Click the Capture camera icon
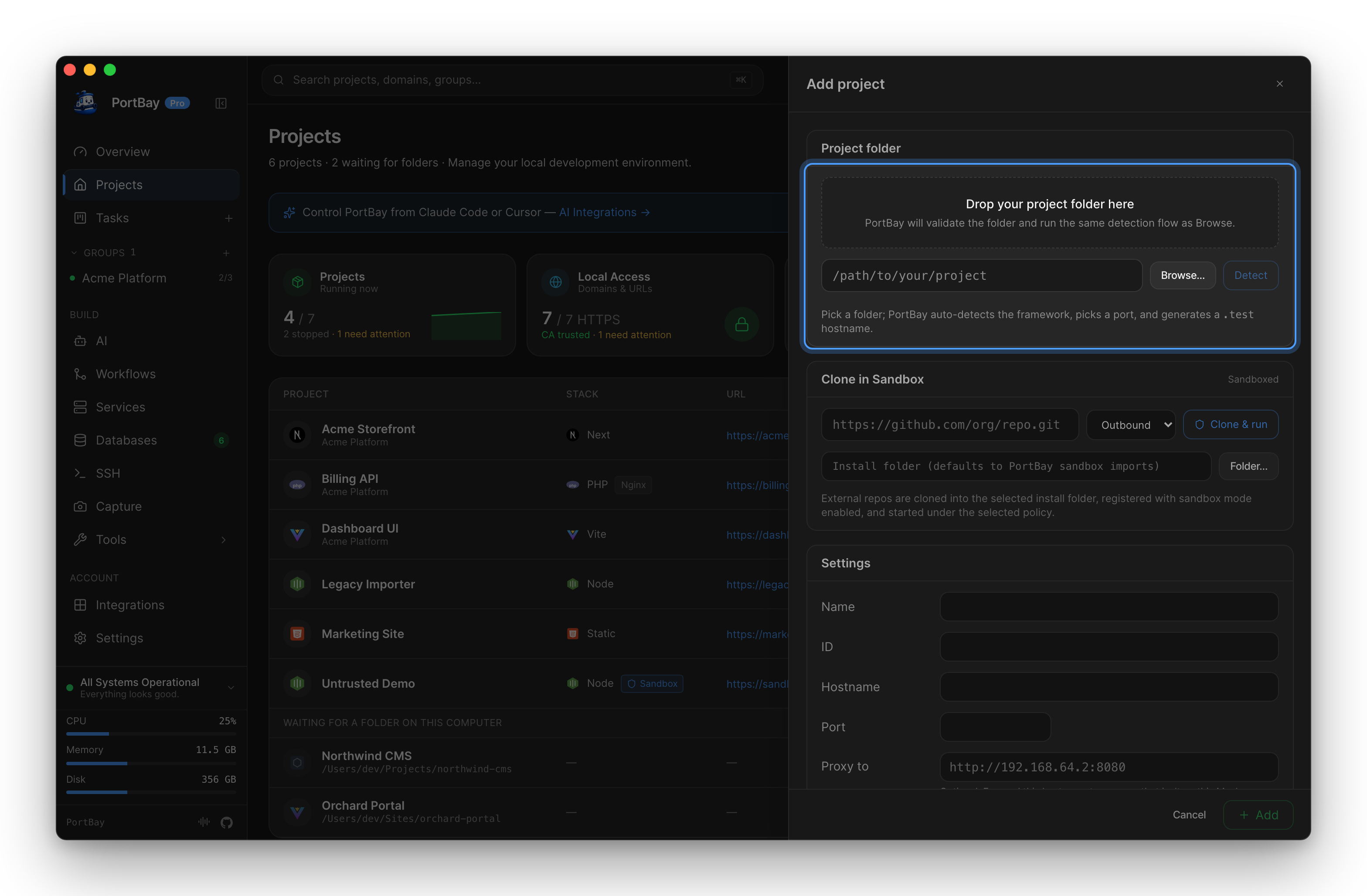Viewport: 1367px width, 896px height. (80, 506)
